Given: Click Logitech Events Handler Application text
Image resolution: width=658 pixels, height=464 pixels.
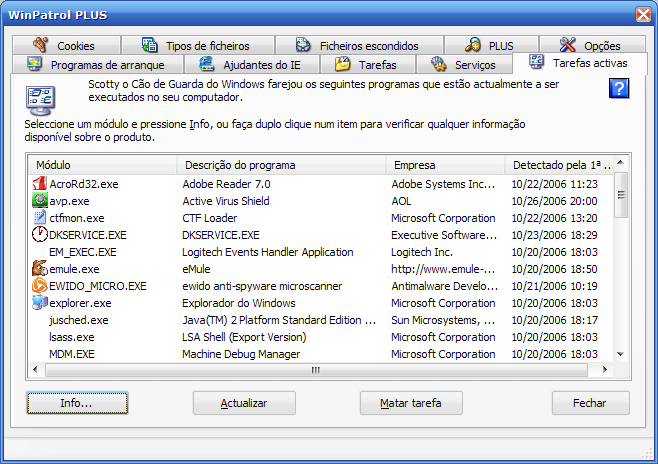Looking at the screenshot, I should (x=268, y=252).
